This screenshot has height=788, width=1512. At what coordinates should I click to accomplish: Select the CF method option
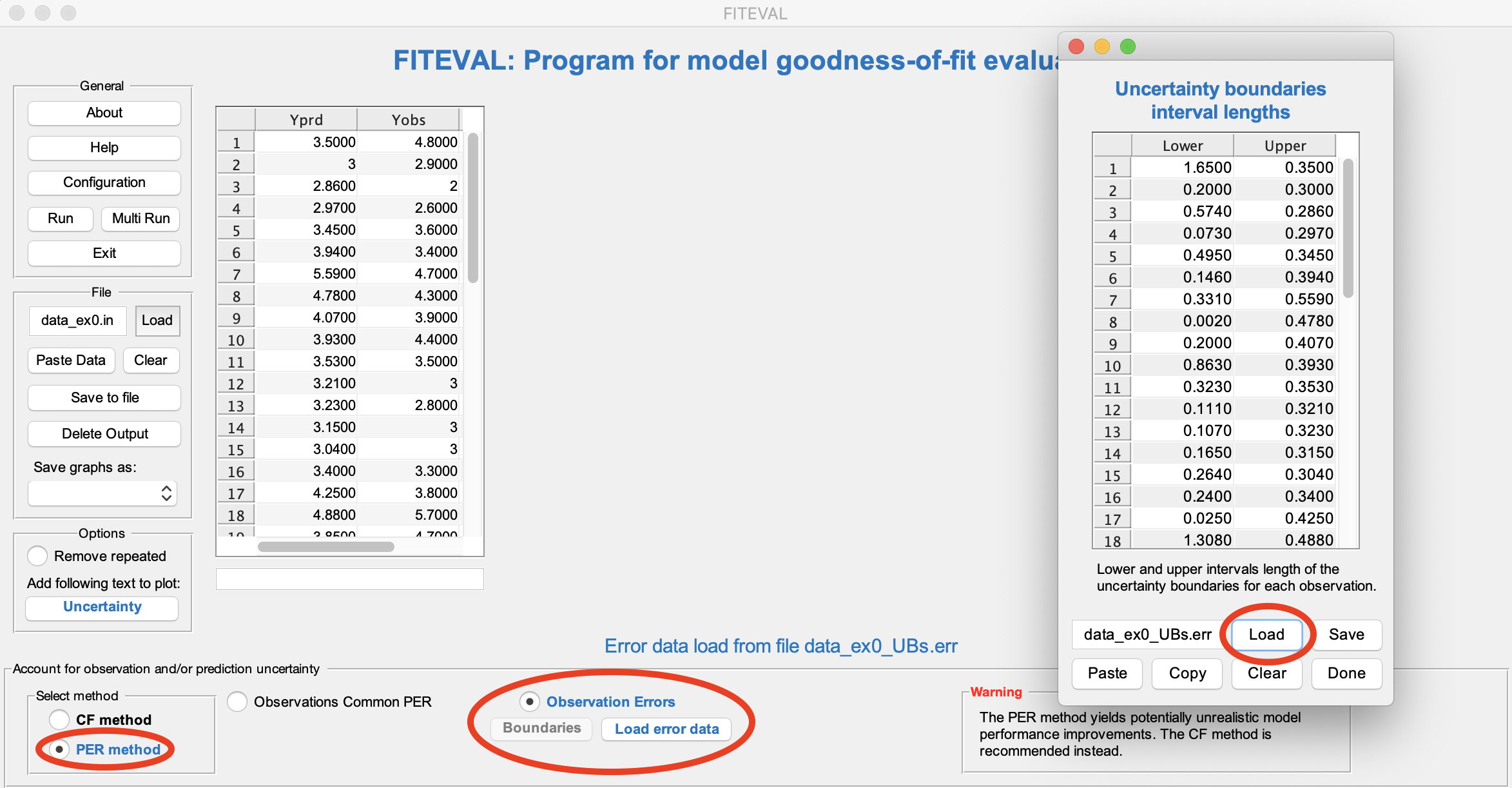59,719
